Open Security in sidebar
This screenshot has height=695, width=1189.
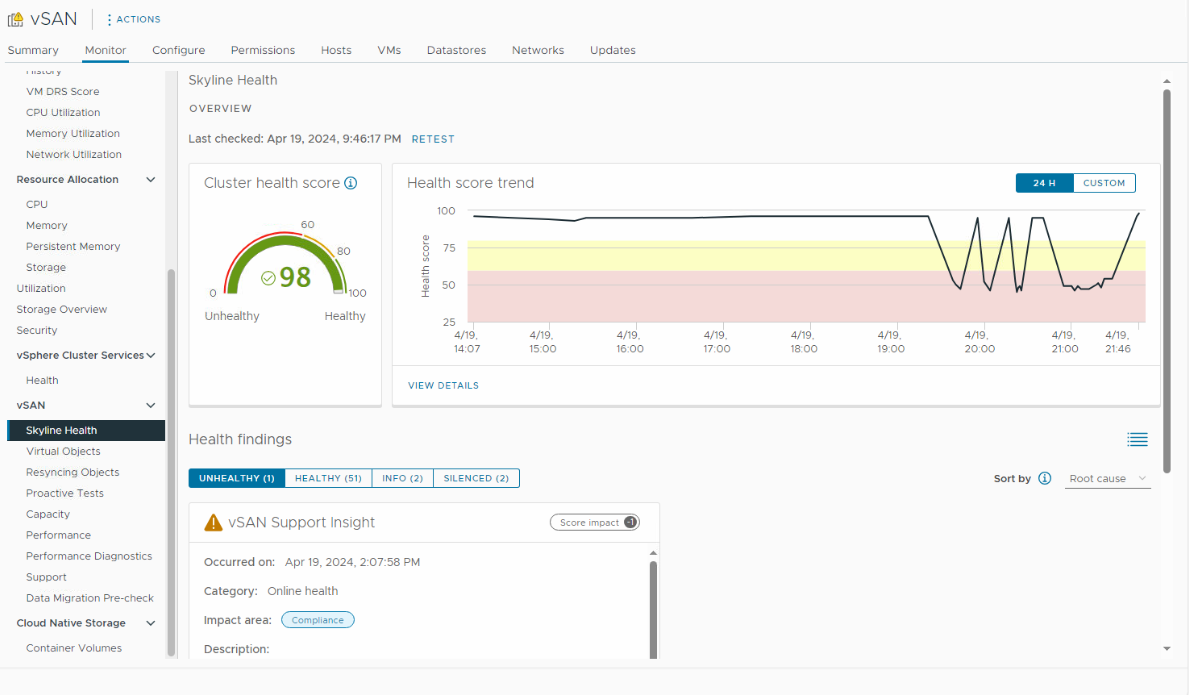click(x=36, y=330)
